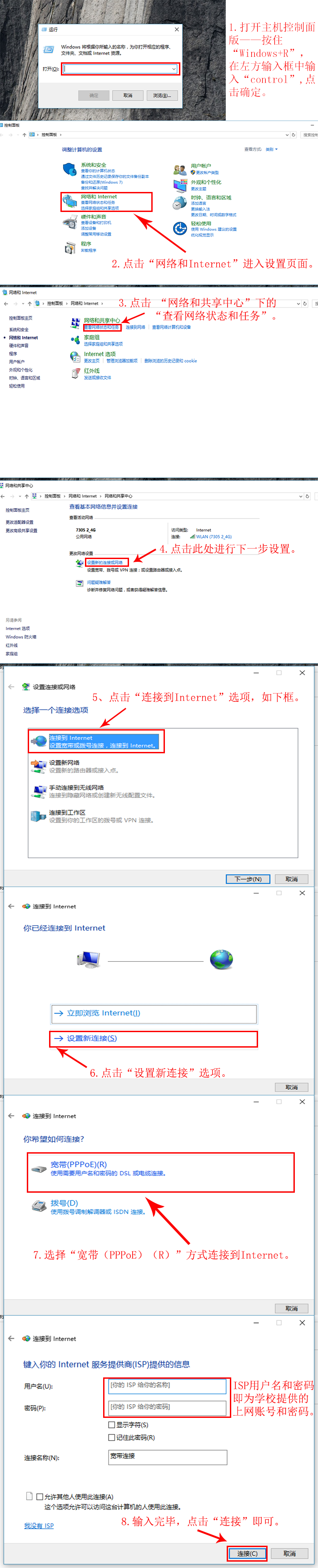Click the 连接(C) button
The height and width of the screenshot is (1568, 318).
[x=248, y=1553]
